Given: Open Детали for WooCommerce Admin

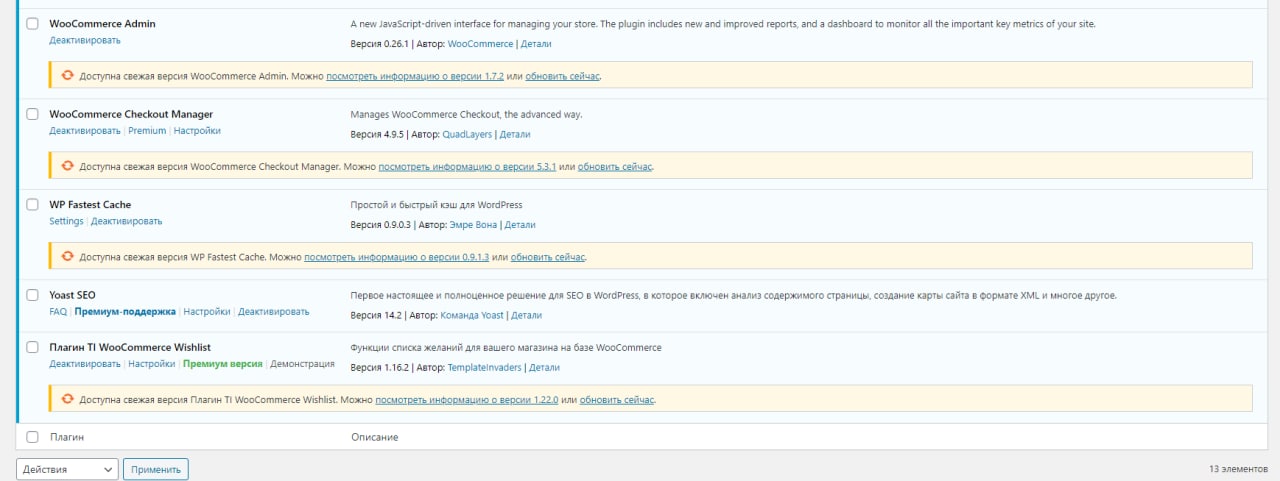Looking at the screenshot, I should (536, 44).
